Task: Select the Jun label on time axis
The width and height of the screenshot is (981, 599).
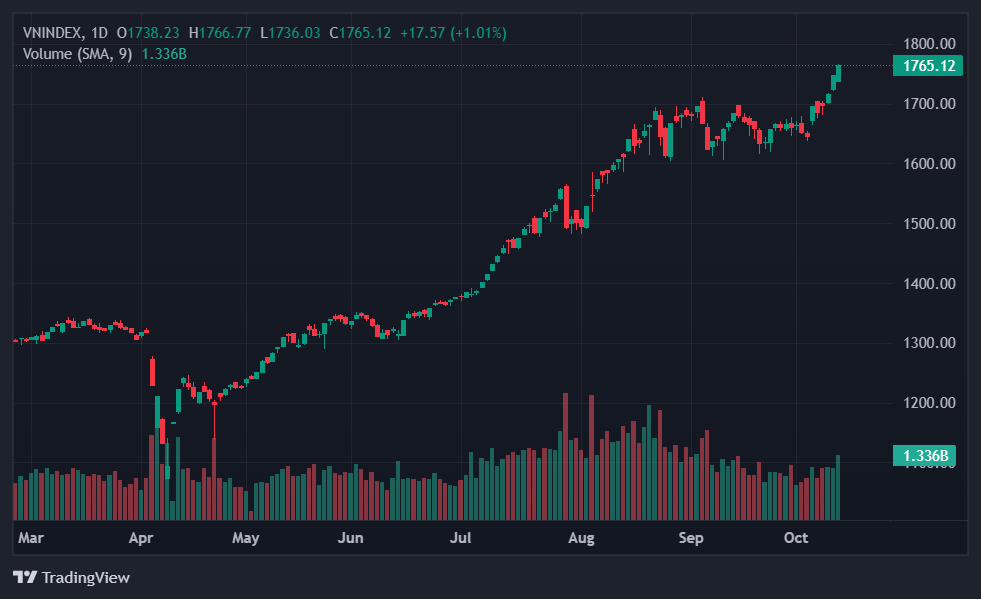Action: click(x=350, y=539)
